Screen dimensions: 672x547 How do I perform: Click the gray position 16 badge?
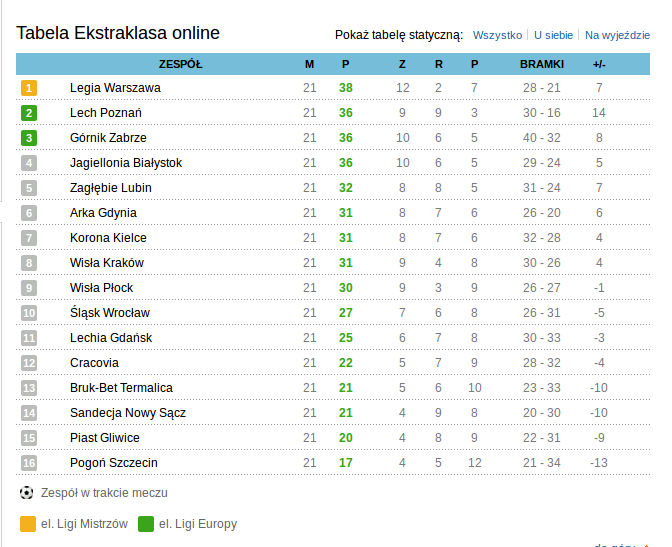(x=29, y=463)
